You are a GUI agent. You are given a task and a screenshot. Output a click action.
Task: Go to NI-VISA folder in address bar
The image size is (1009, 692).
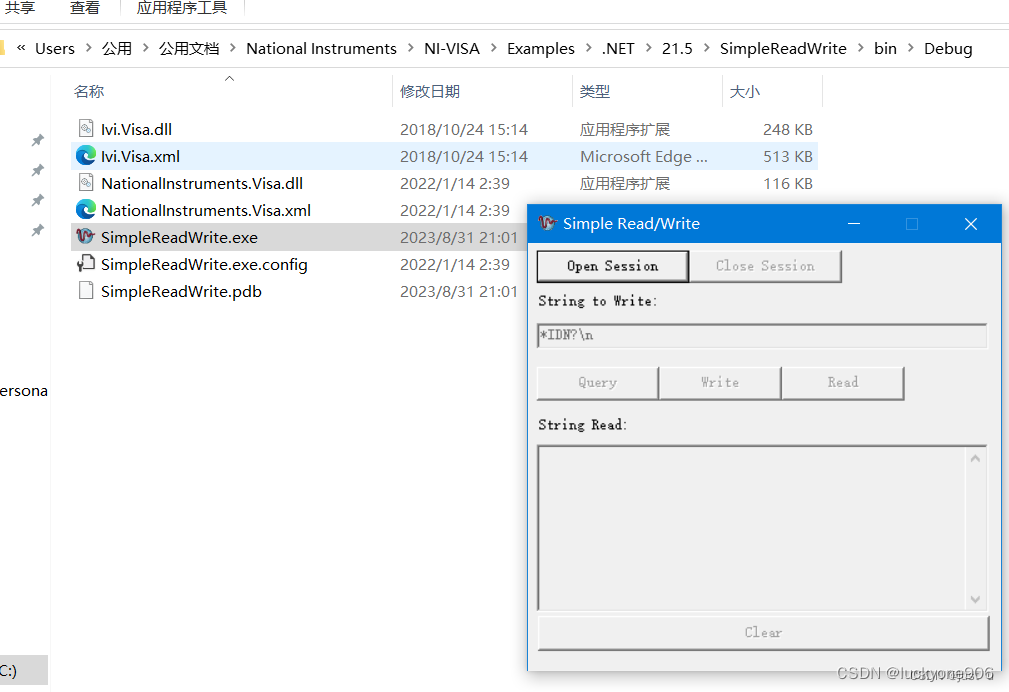(x=452, y=48)
